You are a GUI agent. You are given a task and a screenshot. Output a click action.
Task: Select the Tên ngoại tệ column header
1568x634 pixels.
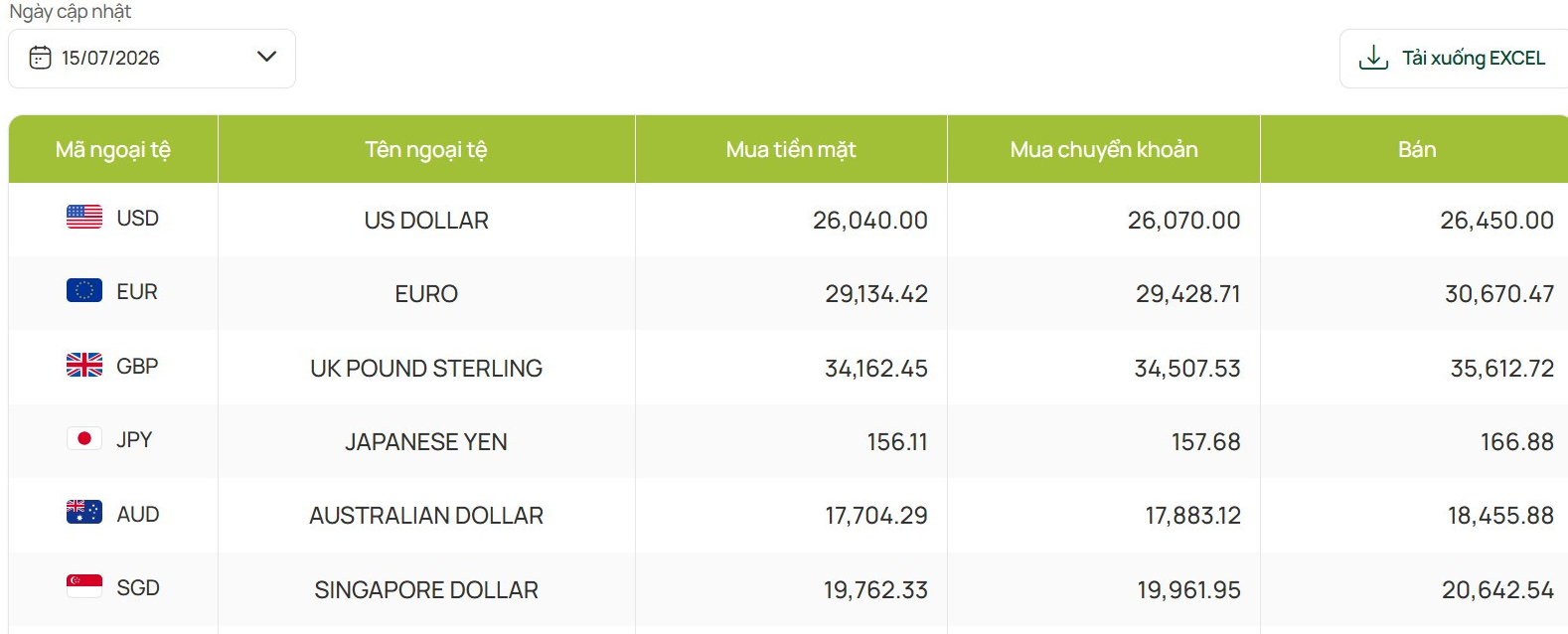click(426, 149)
